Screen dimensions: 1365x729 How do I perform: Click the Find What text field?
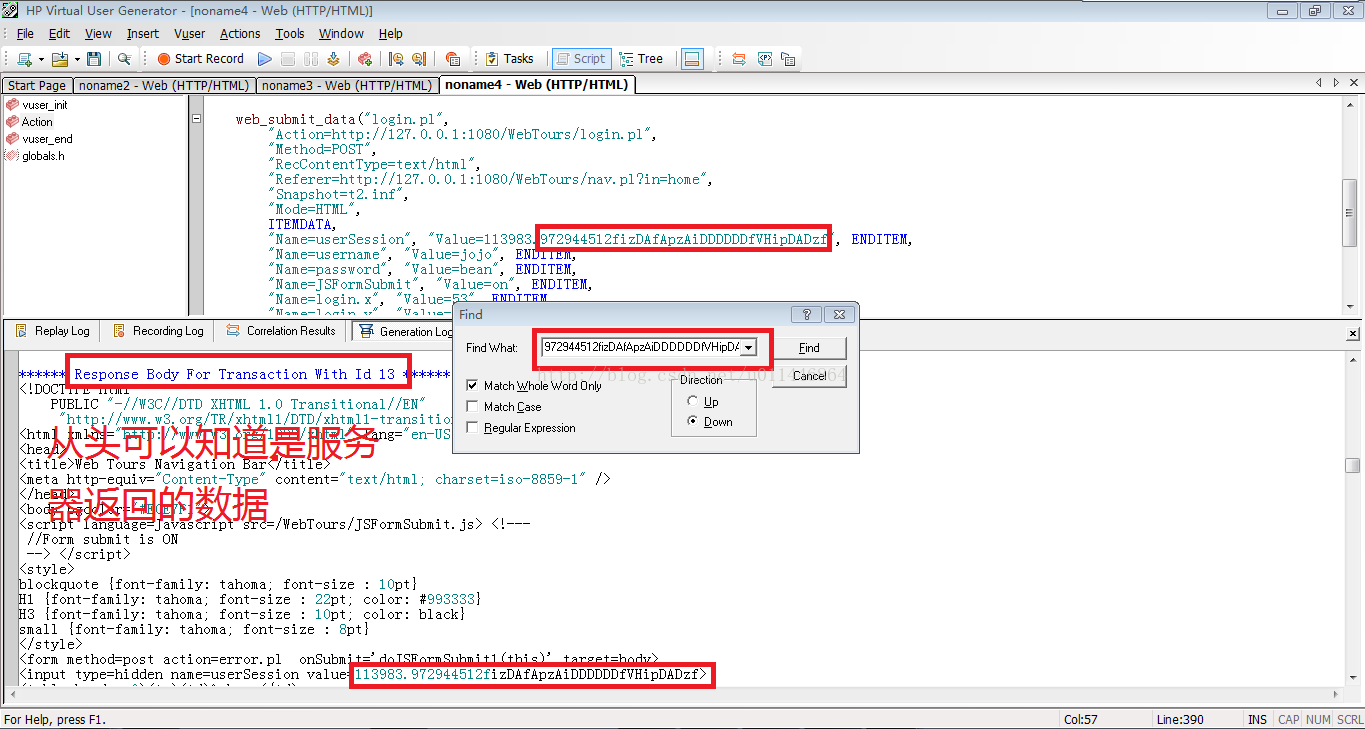pos(640,347)
